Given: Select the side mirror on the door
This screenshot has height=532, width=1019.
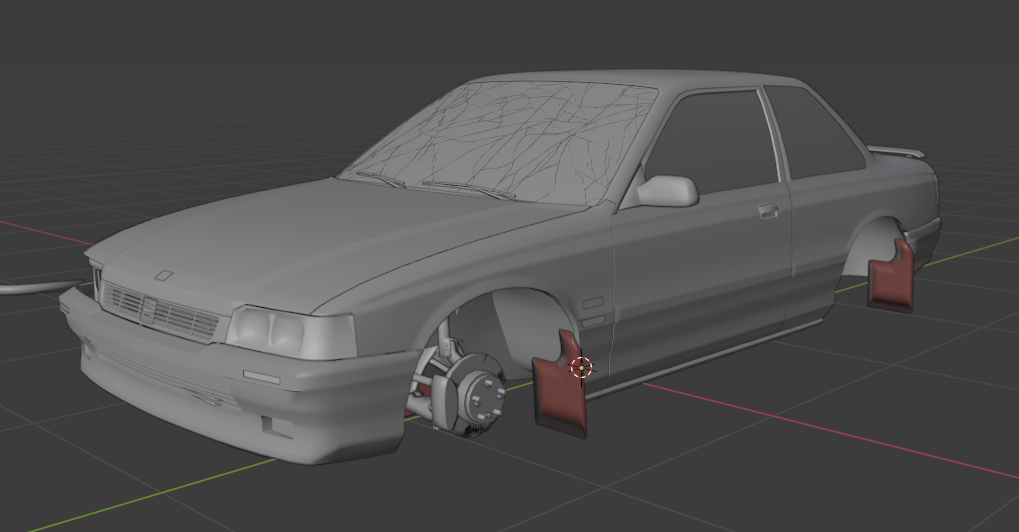Looking at the screenshot, I should (x=667, y=191).
